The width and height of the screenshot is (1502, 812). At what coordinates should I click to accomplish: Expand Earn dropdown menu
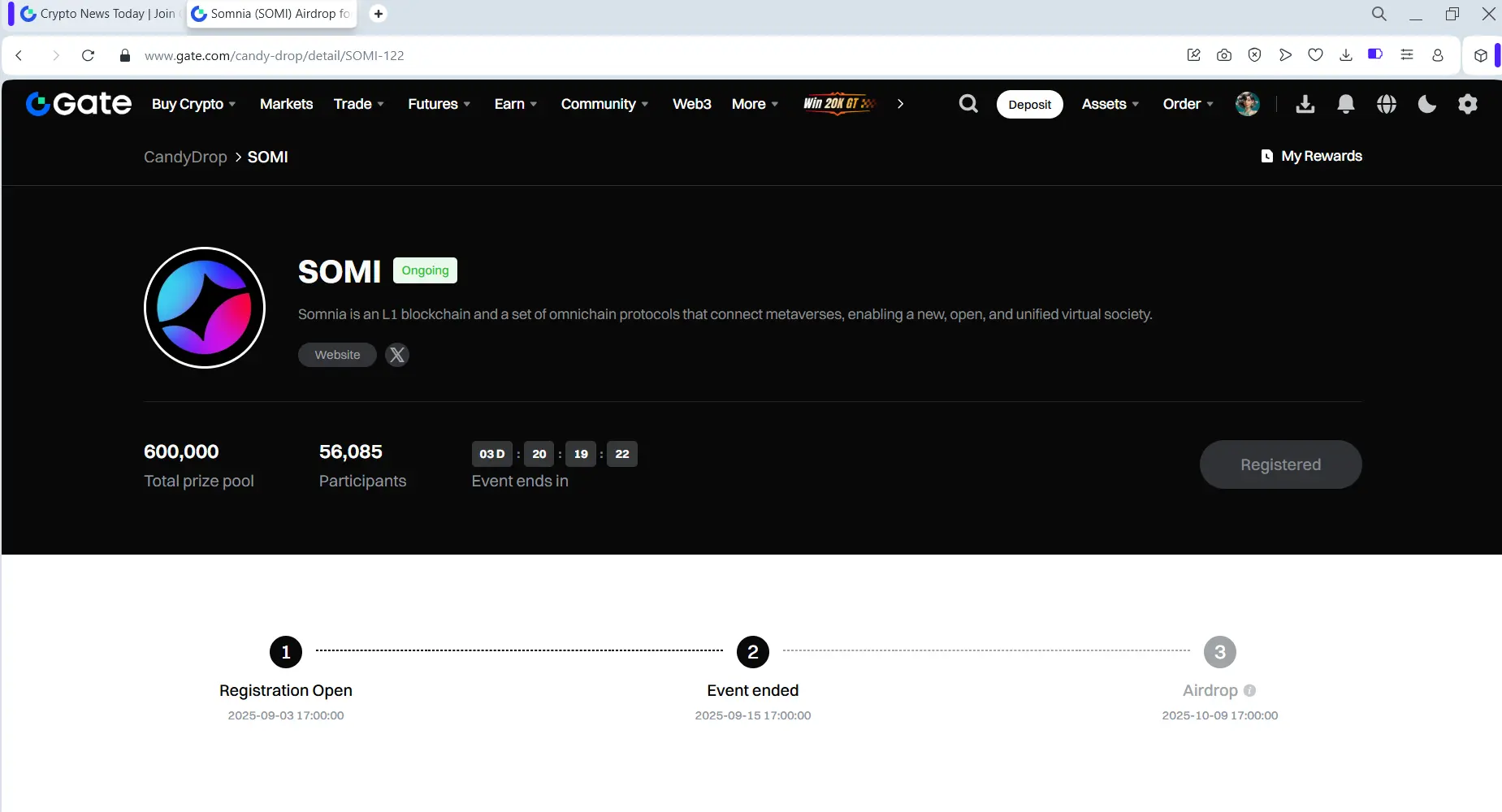[516, 104]
